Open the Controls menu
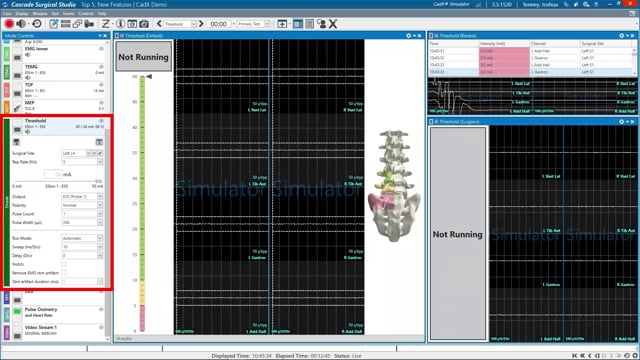This screenshot has height=360, width=640. pos(86,13)
